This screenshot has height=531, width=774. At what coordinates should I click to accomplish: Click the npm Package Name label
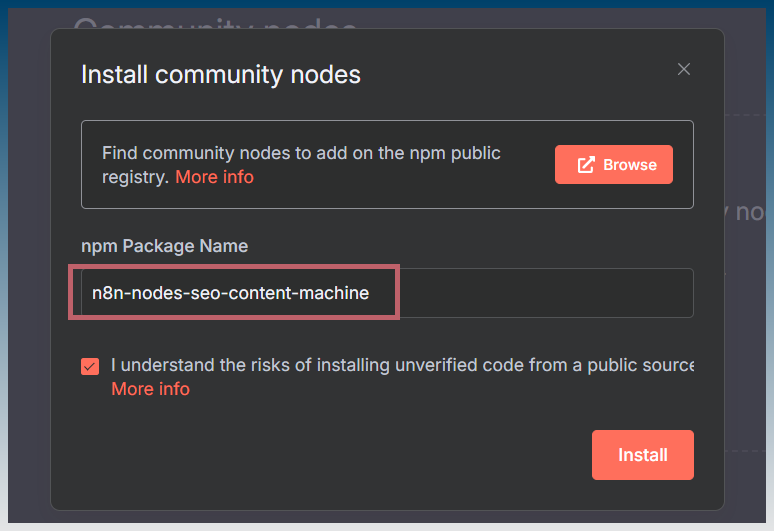164,246
